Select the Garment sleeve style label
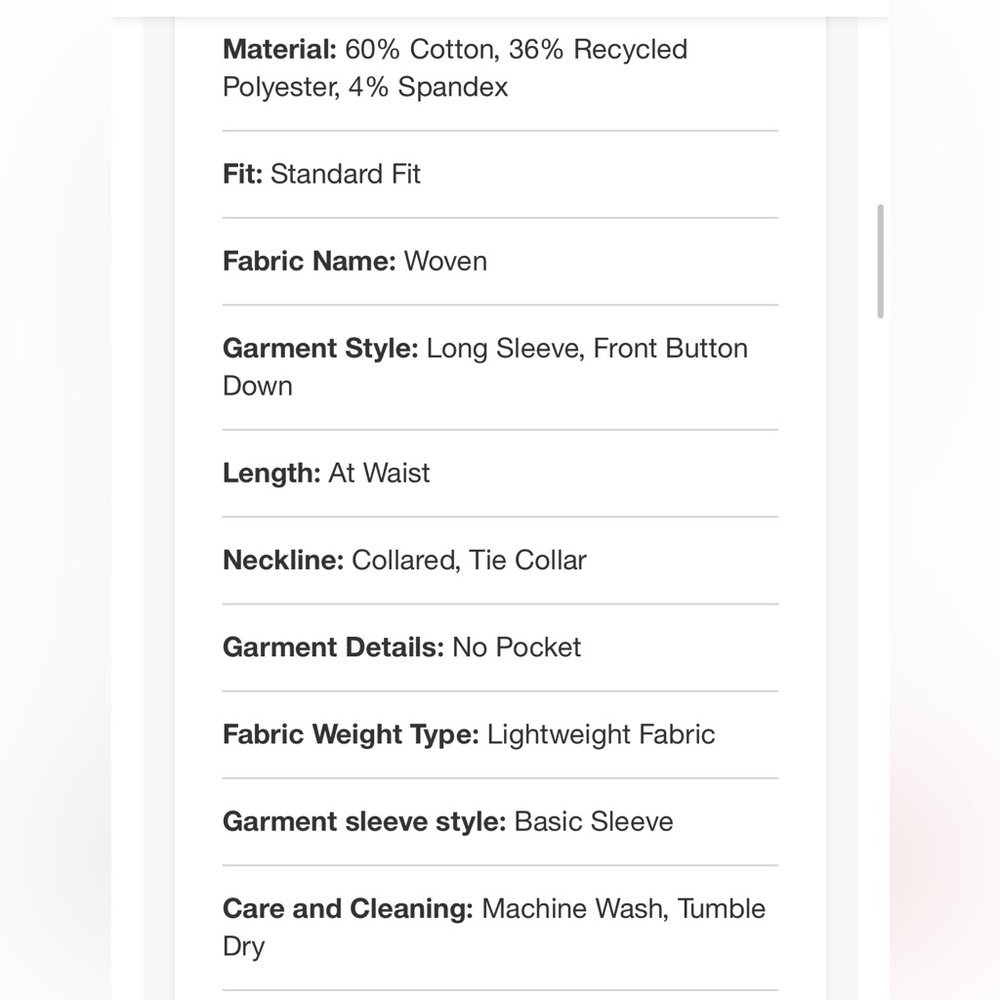The width and height of the screenshot is (1000, 1000). point(364,821)
